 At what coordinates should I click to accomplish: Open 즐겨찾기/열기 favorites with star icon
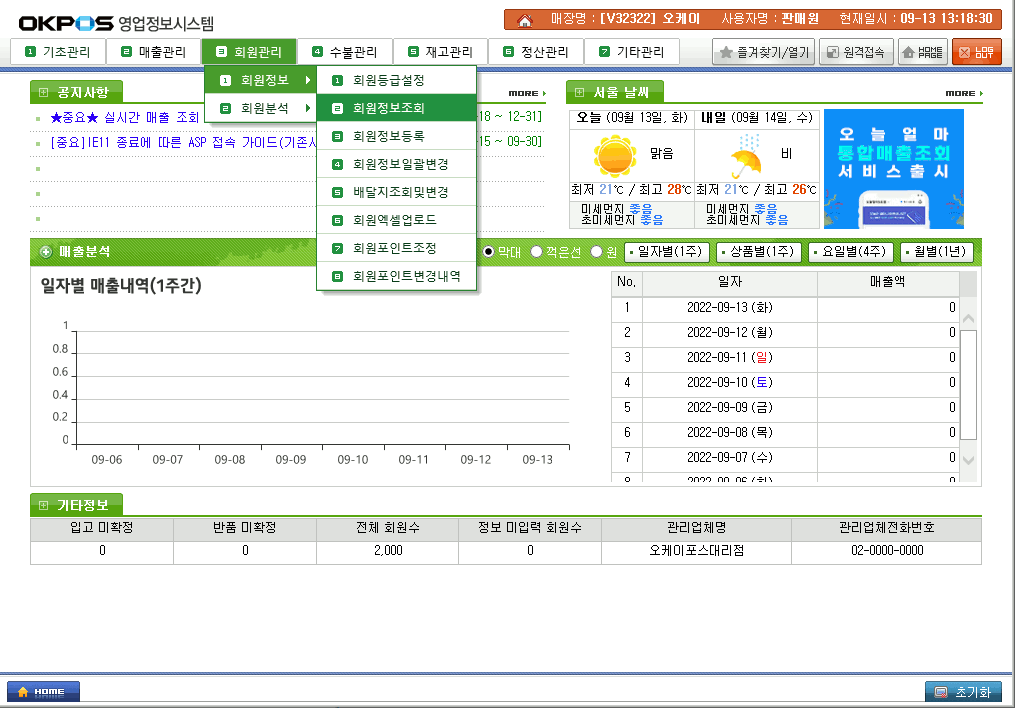[x=763, y=52]
